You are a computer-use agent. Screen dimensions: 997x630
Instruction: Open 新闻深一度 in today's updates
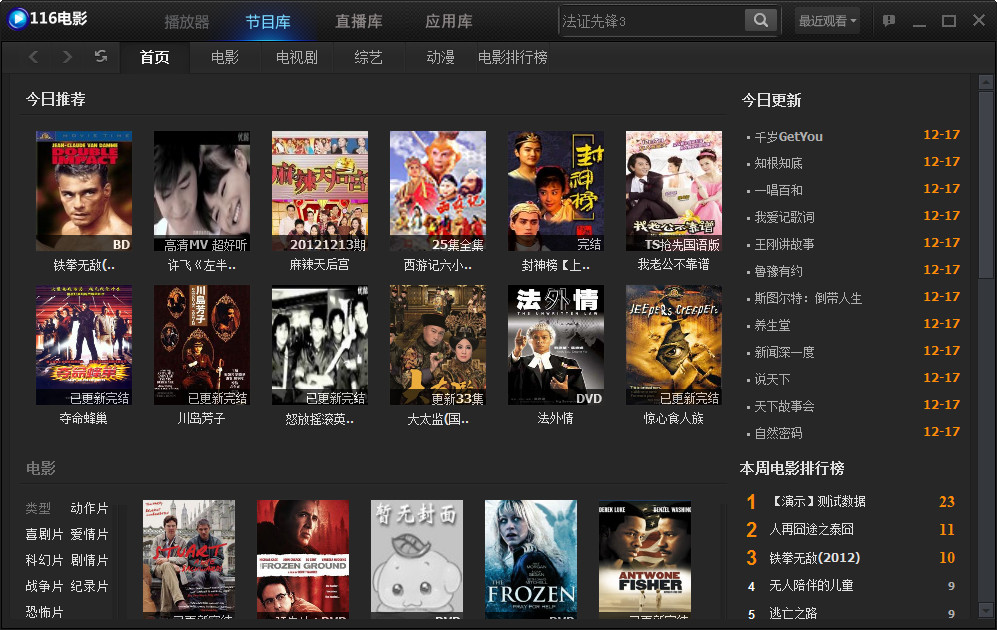tap(785, 352)
